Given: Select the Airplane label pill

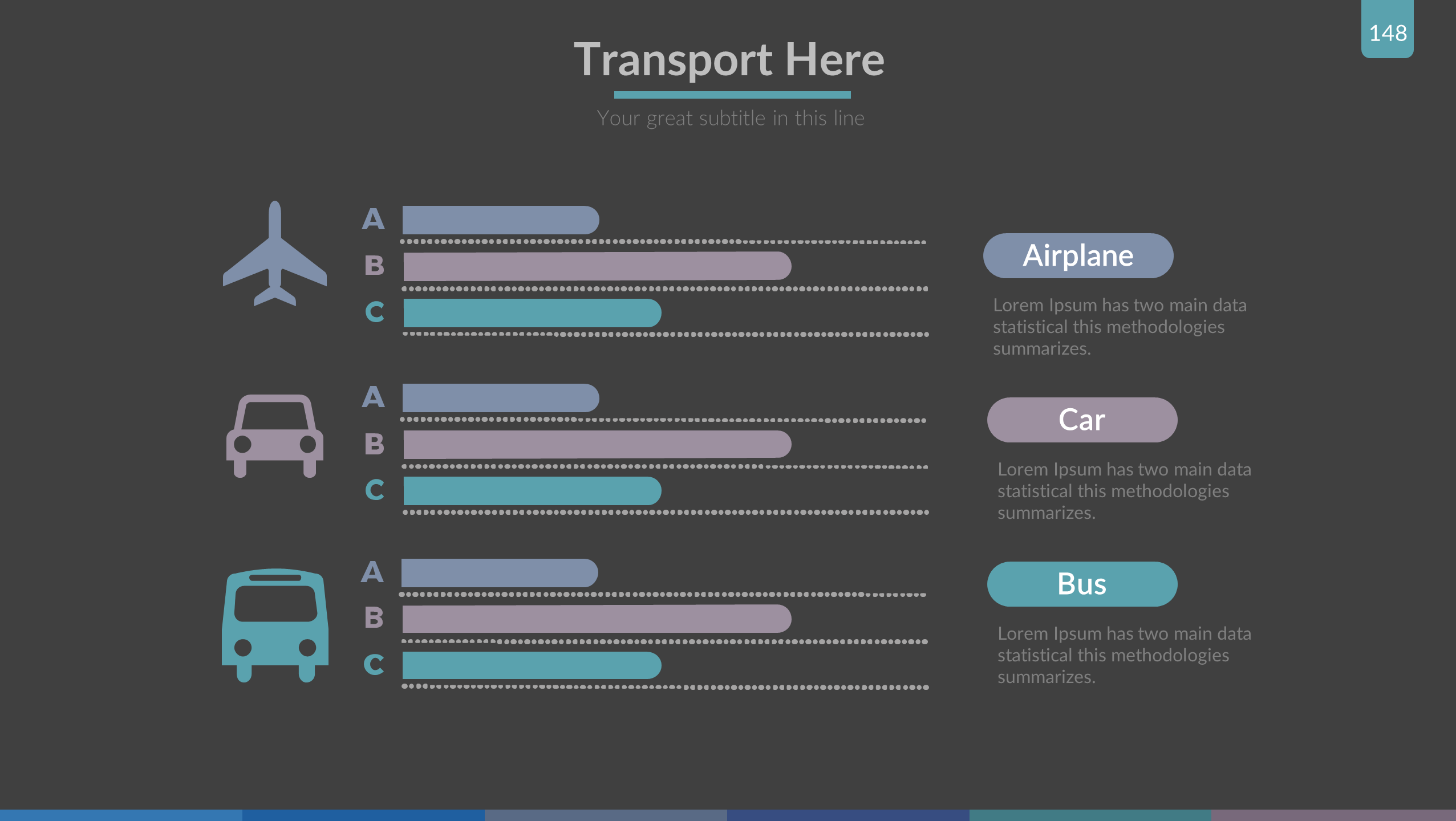Looking at the screenshot, I should 1078,255.
